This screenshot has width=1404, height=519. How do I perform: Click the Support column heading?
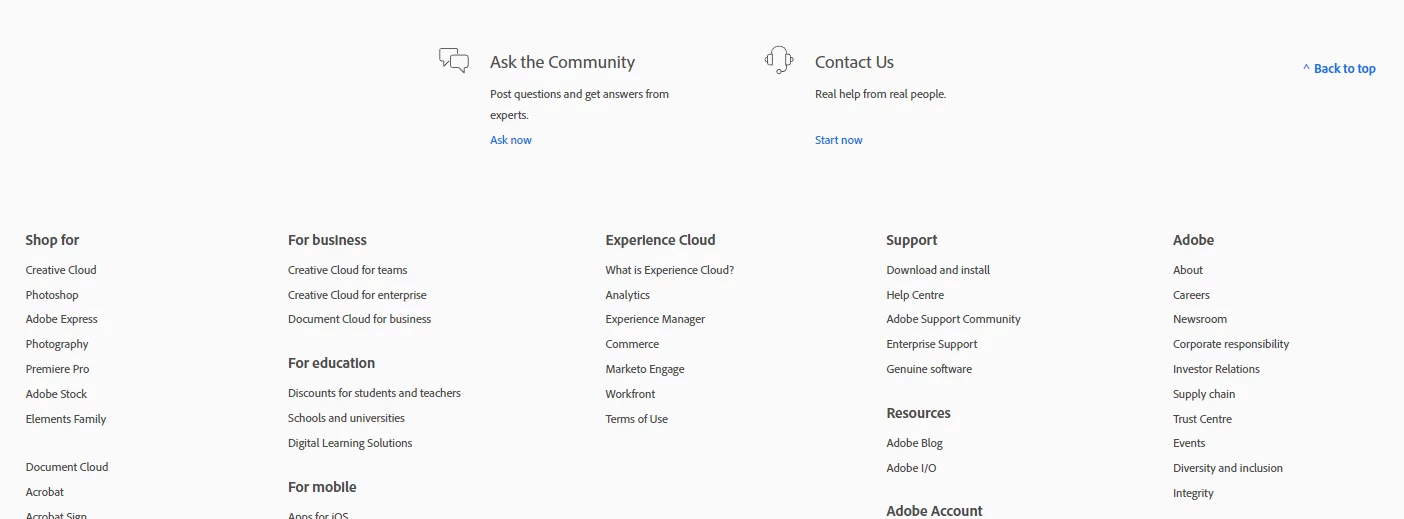(x=911, y=240)
